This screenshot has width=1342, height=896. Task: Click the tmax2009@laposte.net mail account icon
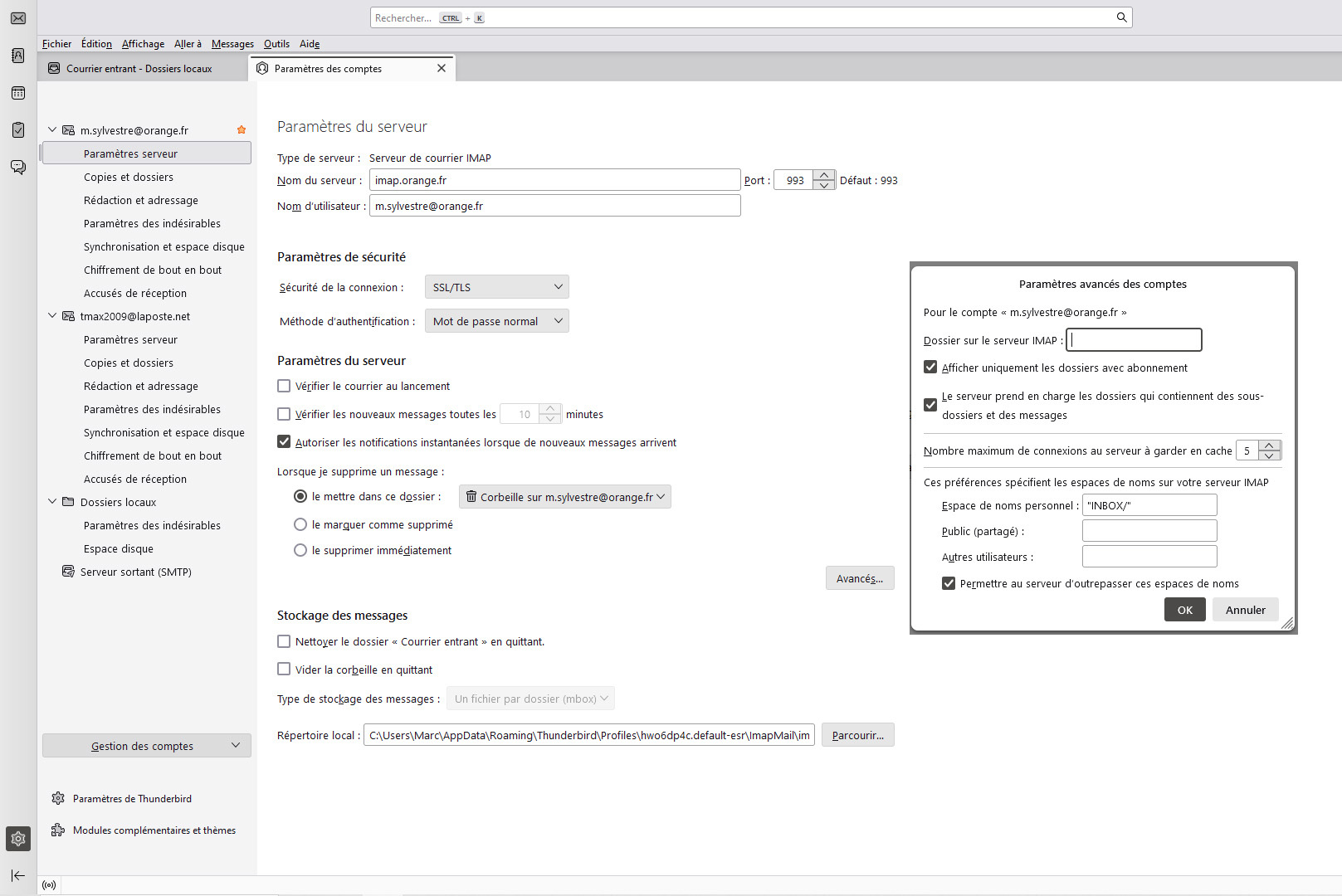(x=68, y=316)
